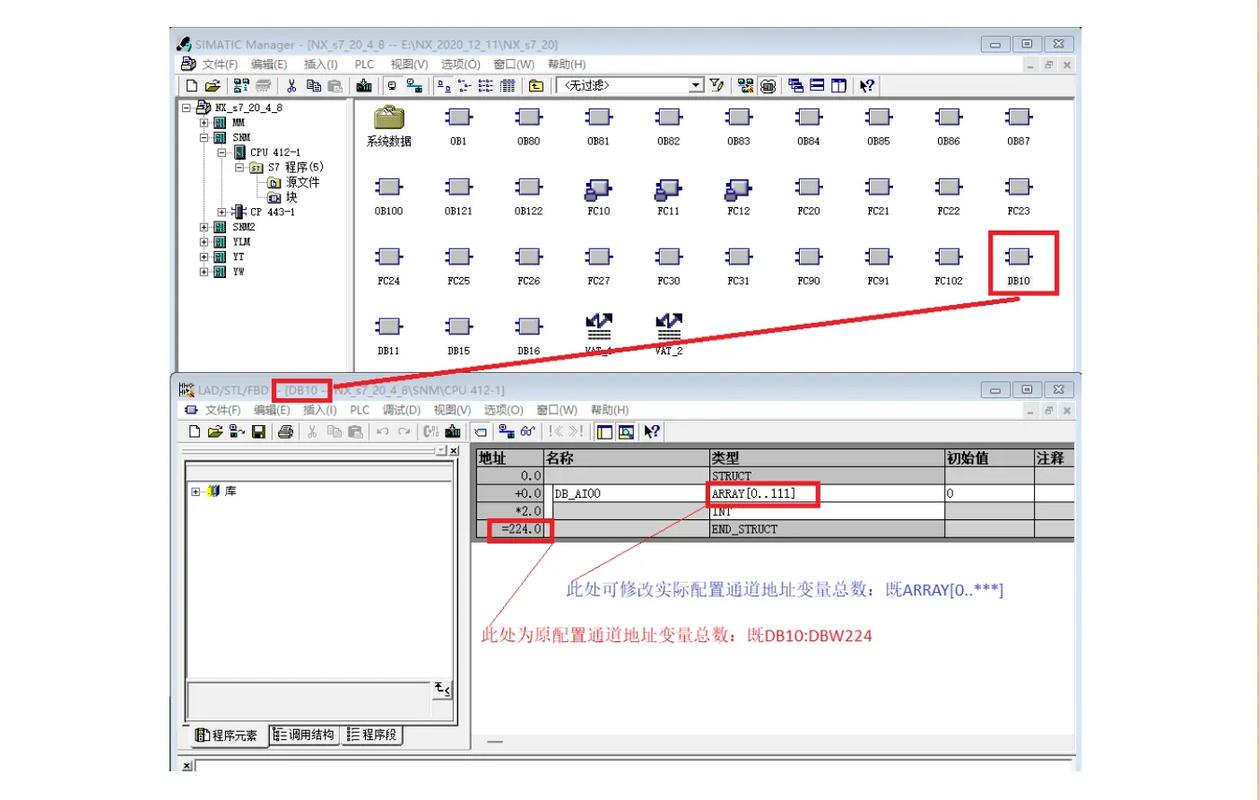Click the up-one-level folder button
This screenshot has width=1259, height=800.
coord(536,85)
